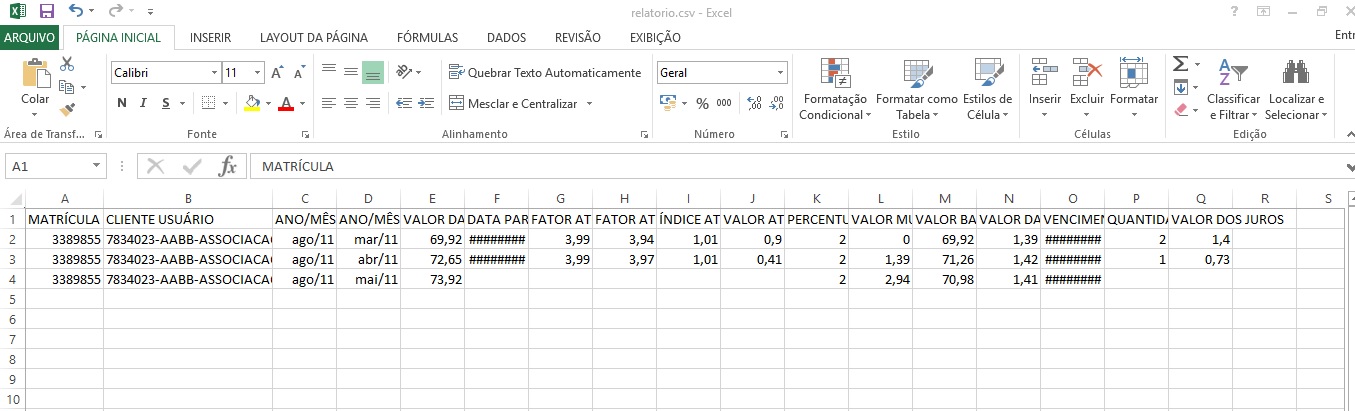
Task: Click the Save floppy disk icon
Action: coord(46,12)
